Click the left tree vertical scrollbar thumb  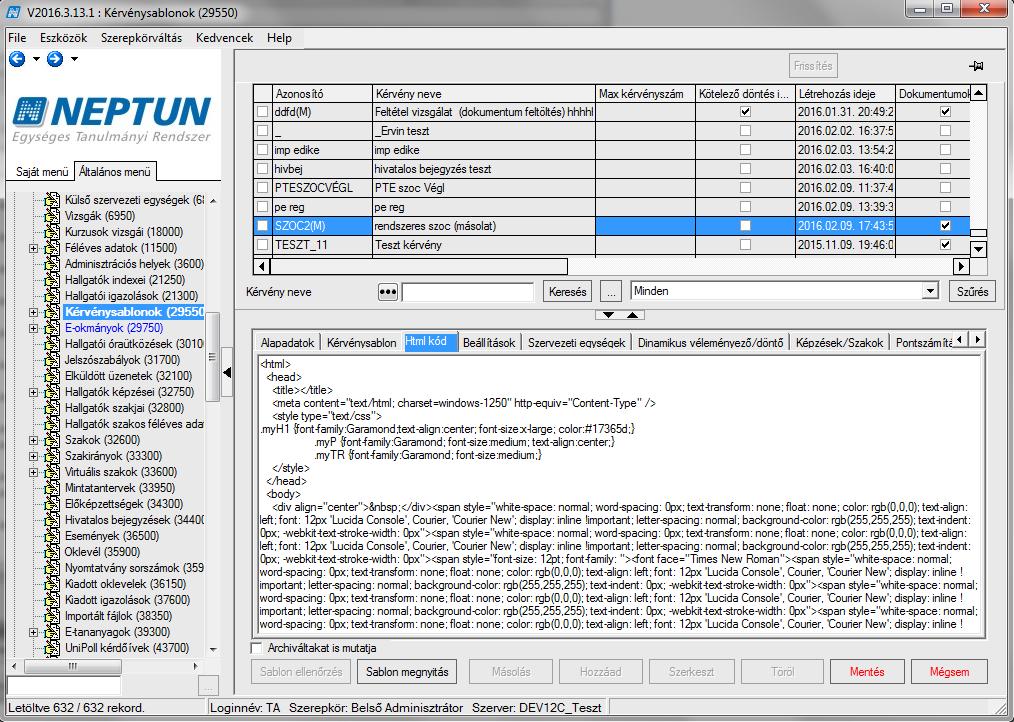coord(213,356)
